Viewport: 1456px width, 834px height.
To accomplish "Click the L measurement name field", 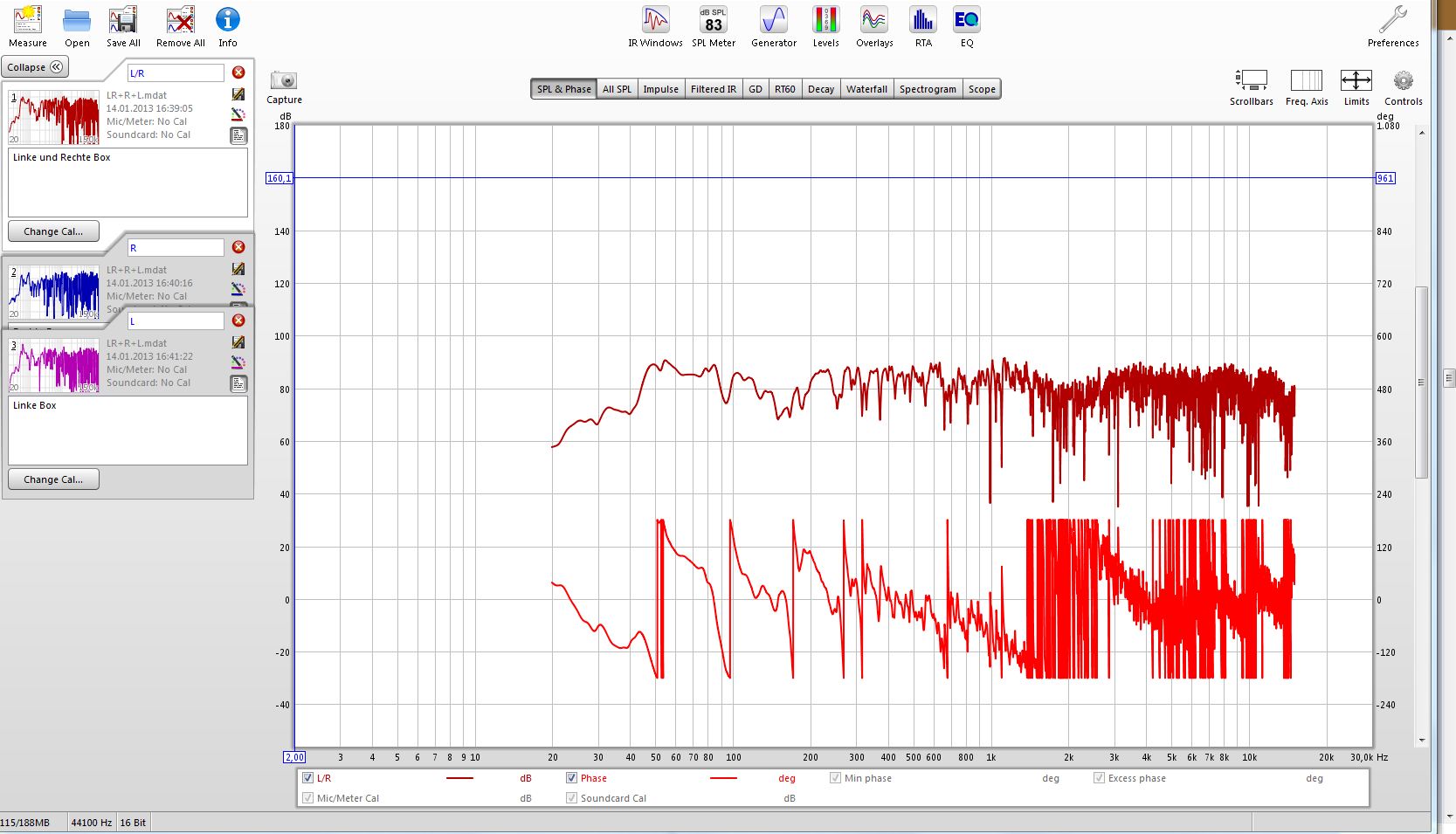I will click(176, 321).
